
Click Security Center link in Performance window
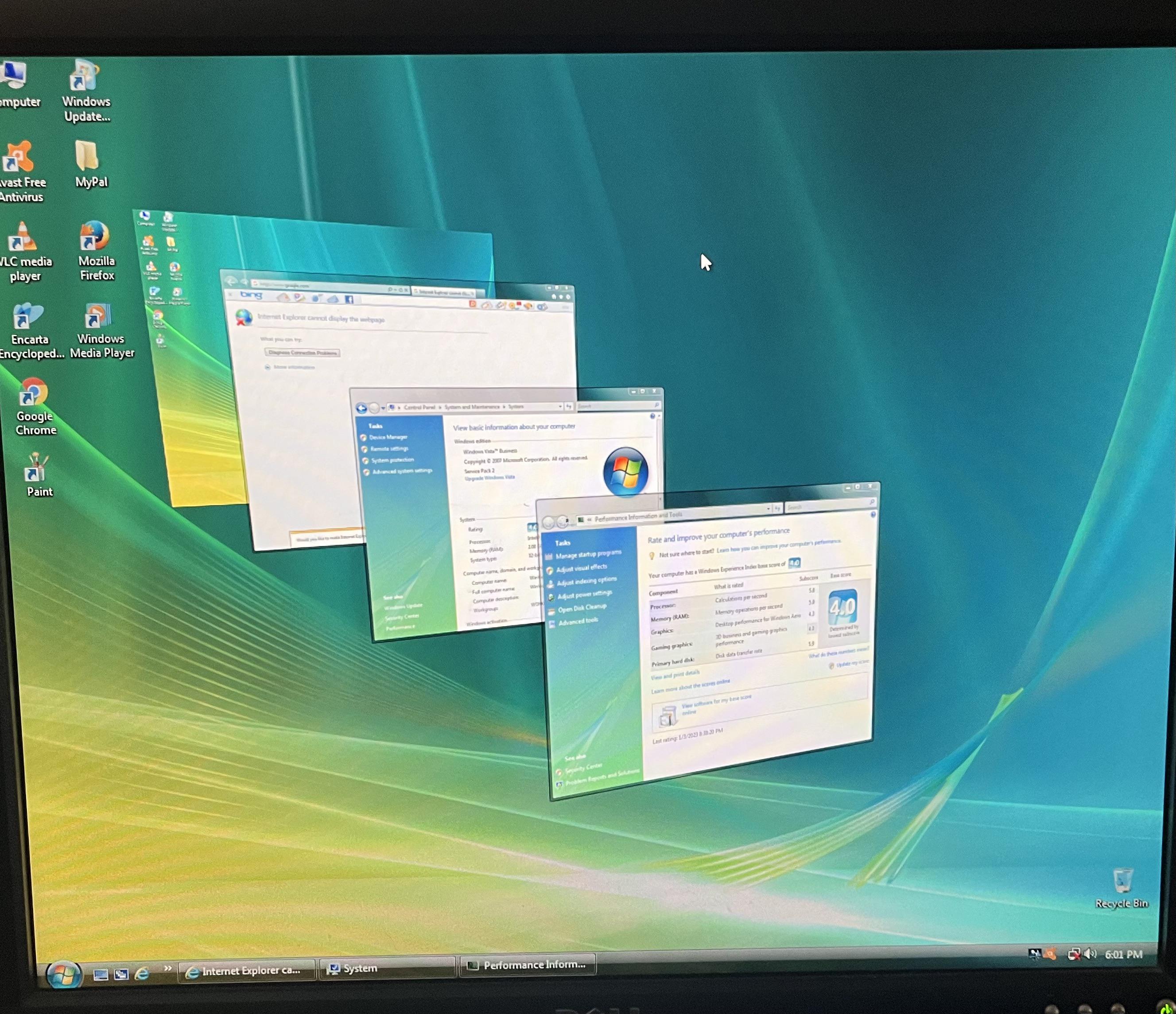583,768
